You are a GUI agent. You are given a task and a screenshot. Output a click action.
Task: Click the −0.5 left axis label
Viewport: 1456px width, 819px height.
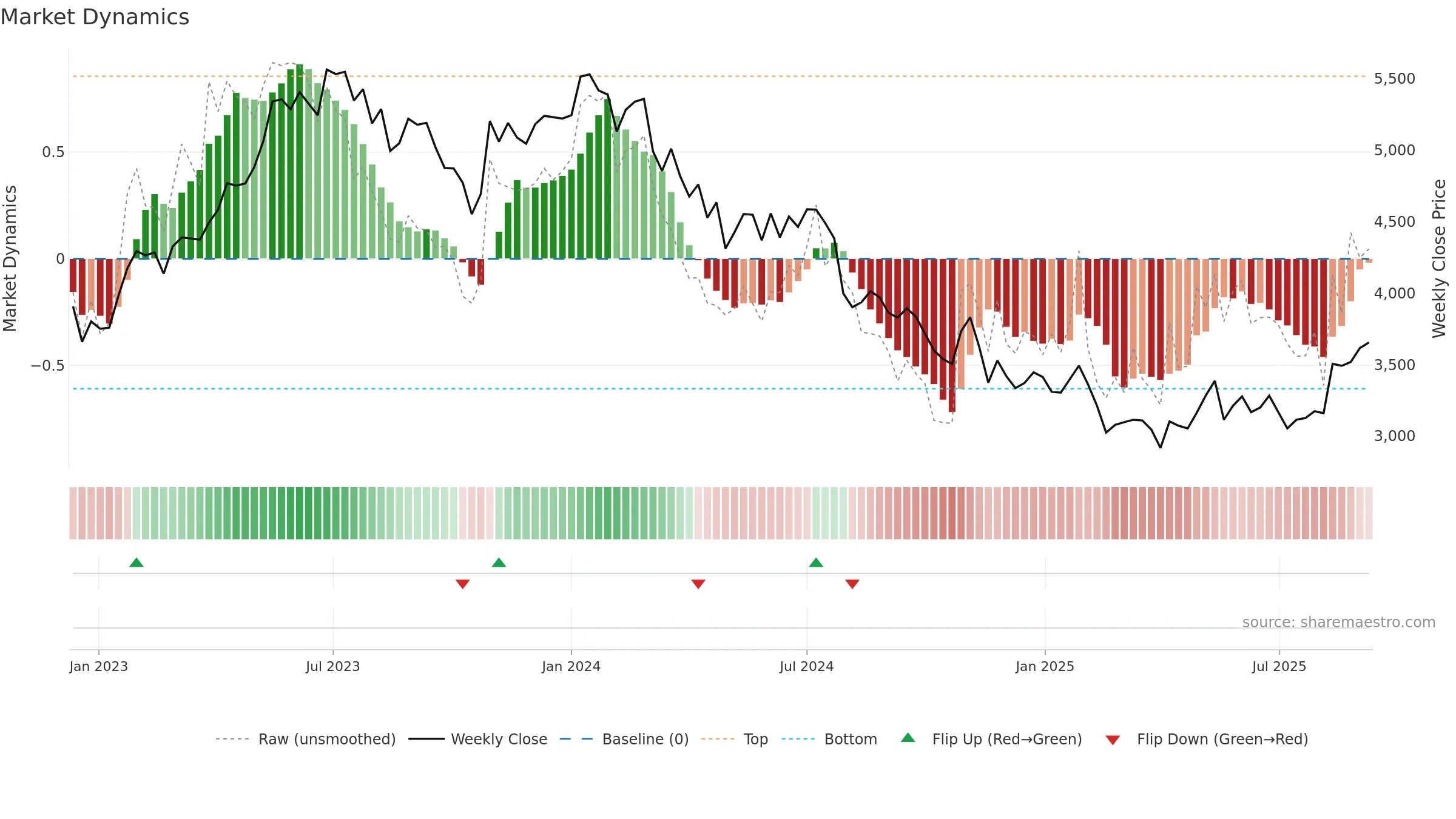pyautogui.click(x=48, y=366)
